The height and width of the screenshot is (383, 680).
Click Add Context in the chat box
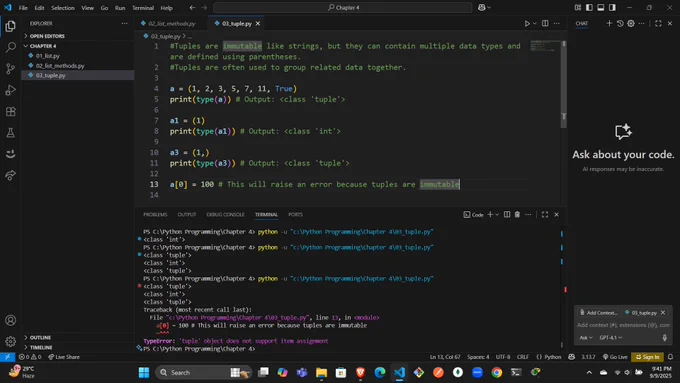point(598,312)
